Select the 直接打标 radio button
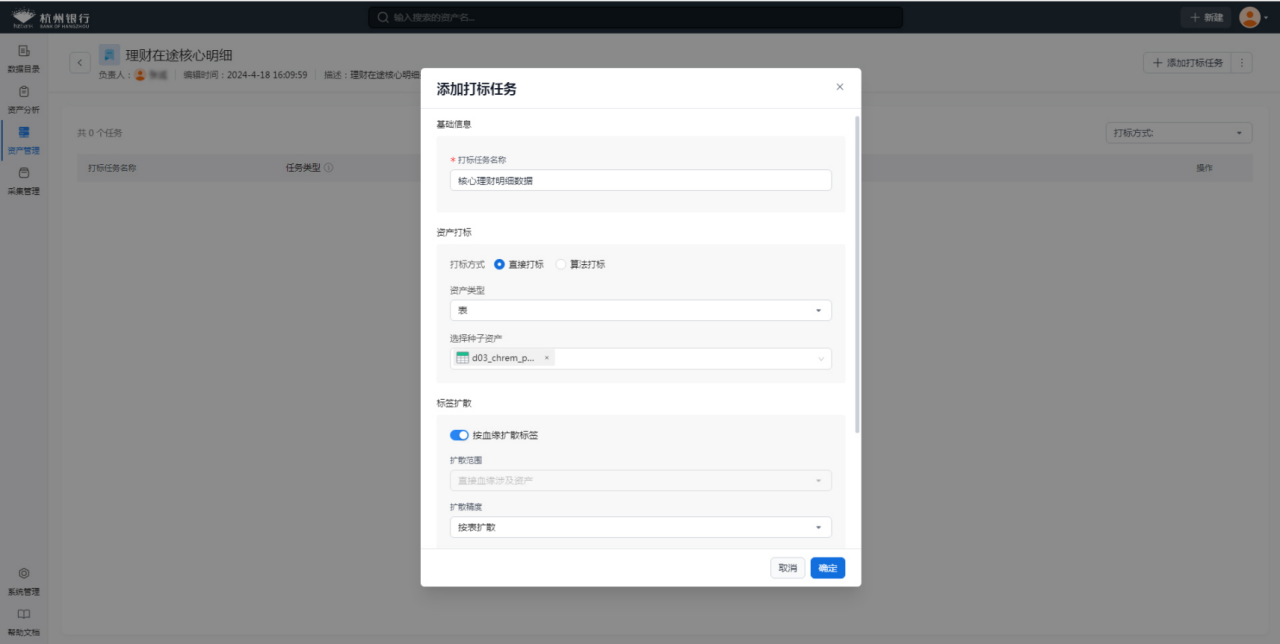The width and height of the screenshot is (1280, 644). pos(500,265)
